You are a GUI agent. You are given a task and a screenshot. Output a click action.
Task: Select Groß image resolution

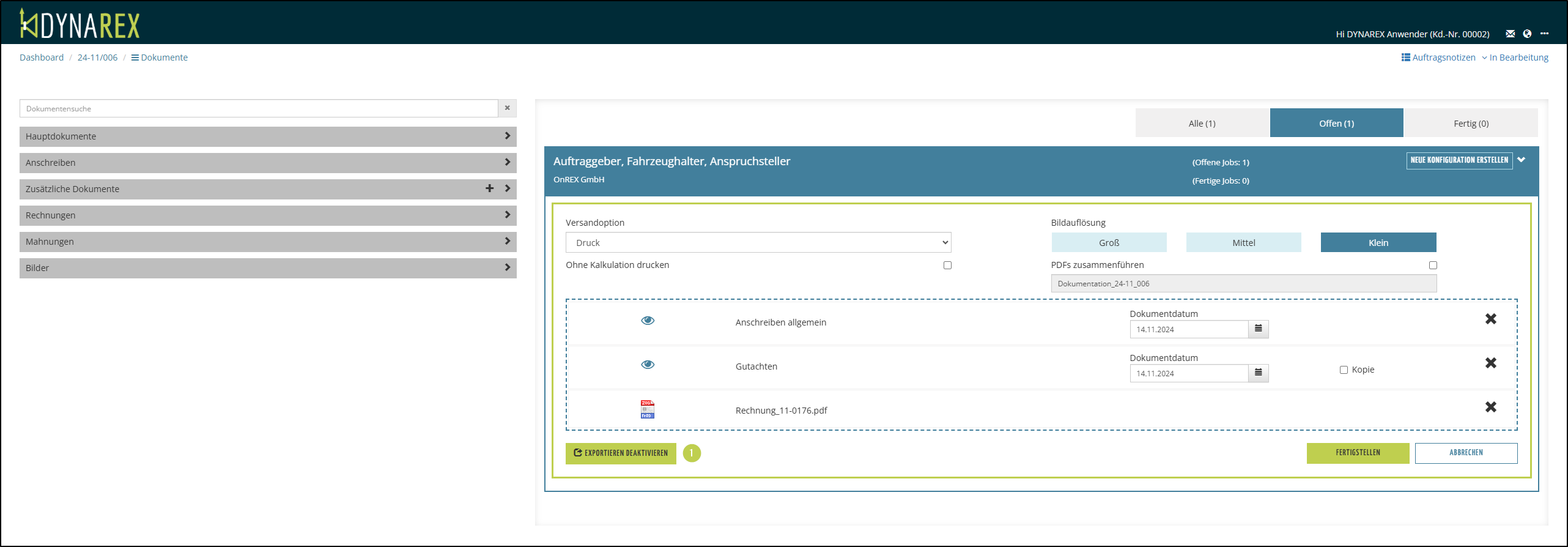[1109, 242]
